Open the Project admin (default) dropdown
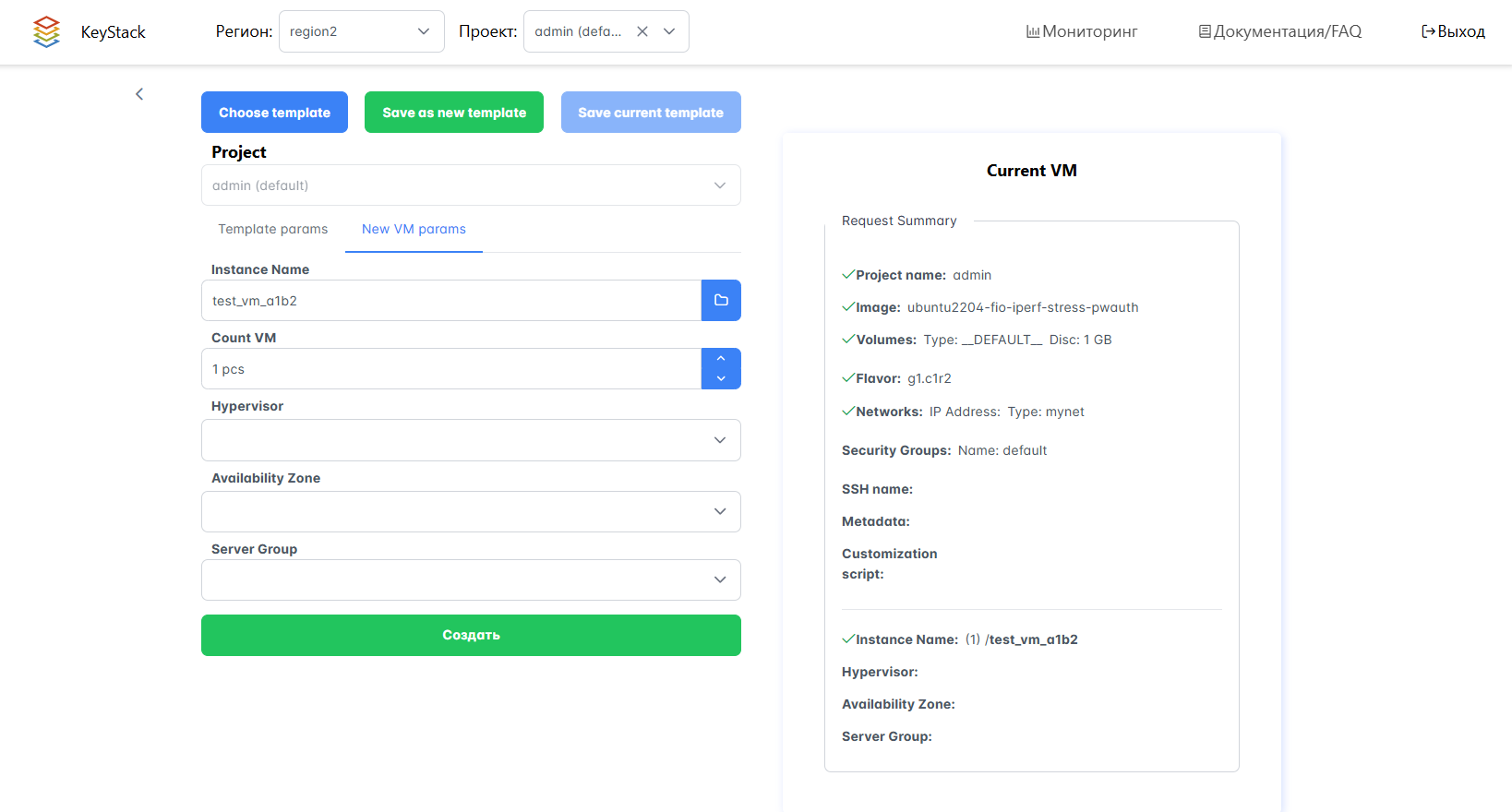 471,185
